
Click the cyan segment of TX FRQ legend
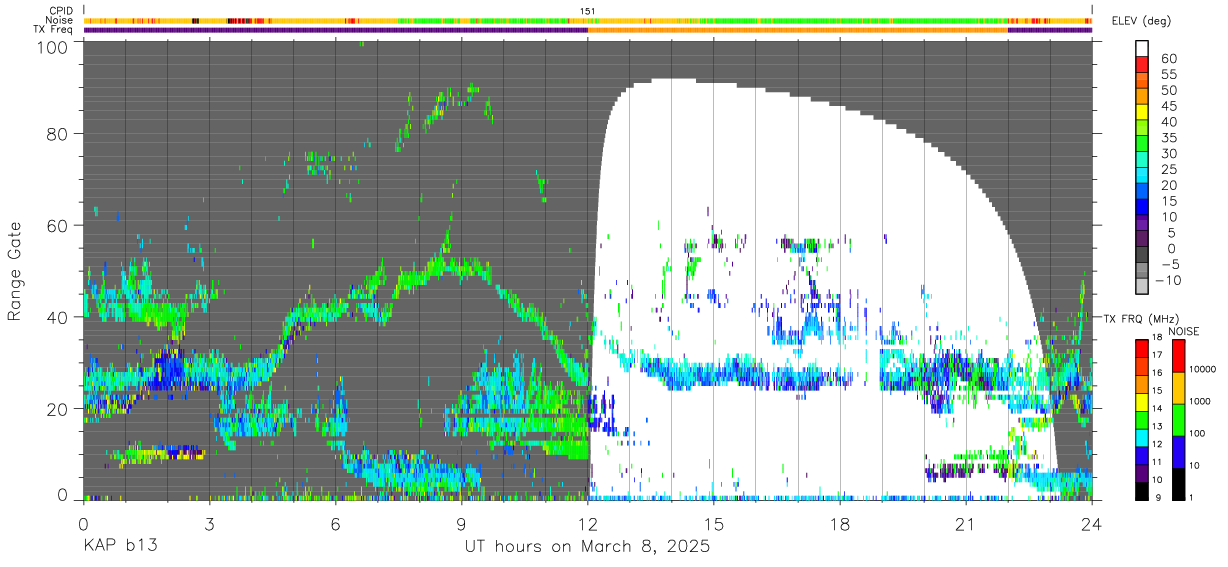click(1143, 437)
